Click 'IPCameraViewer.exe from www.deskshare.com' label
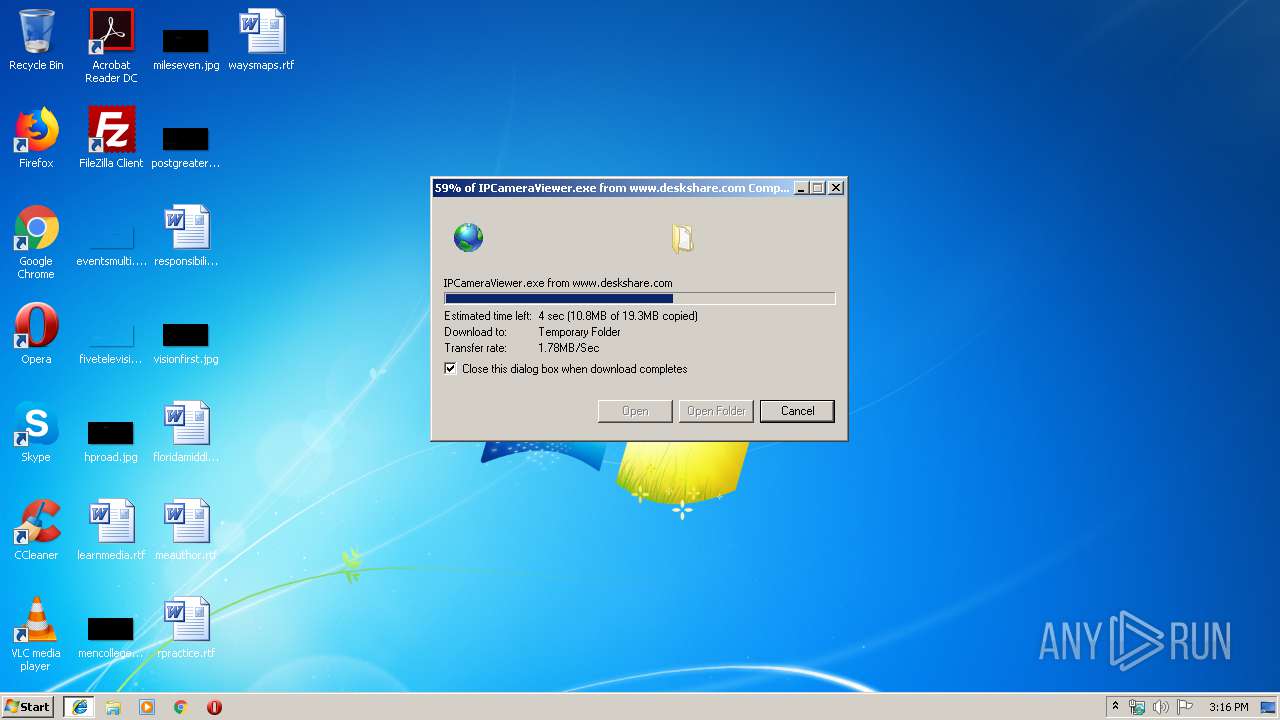1280x720 pixels. 558,283
